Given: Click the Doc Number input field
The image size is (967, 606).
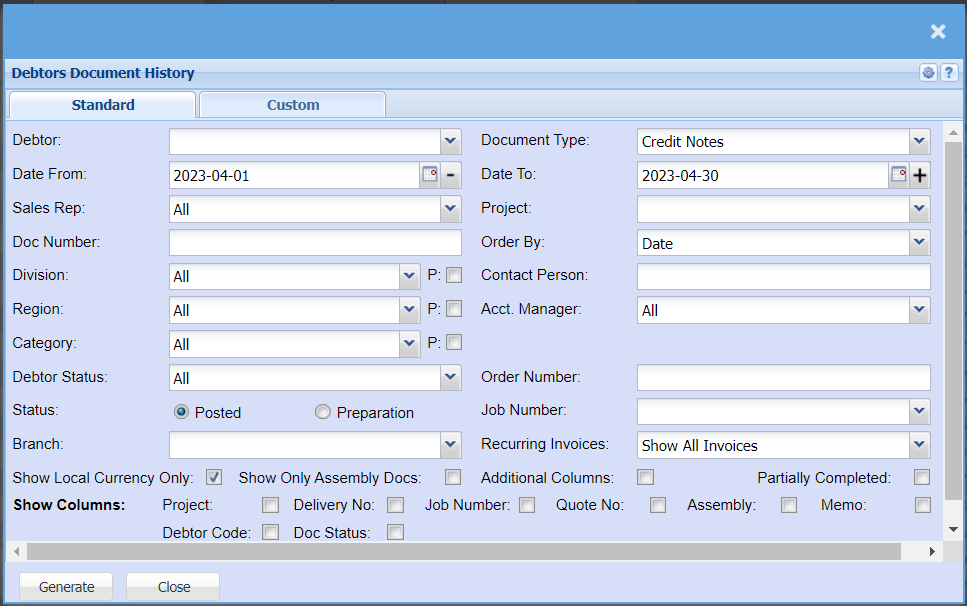Looking at the screenshot, I should point(315,243).
